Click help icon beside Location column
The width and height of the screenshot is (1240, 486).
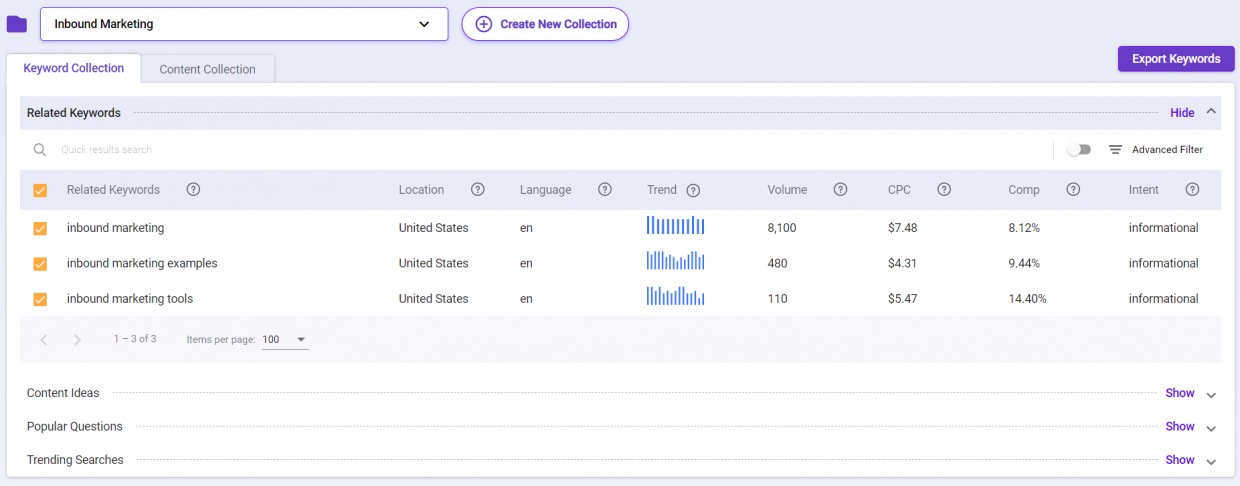(478, 190)
